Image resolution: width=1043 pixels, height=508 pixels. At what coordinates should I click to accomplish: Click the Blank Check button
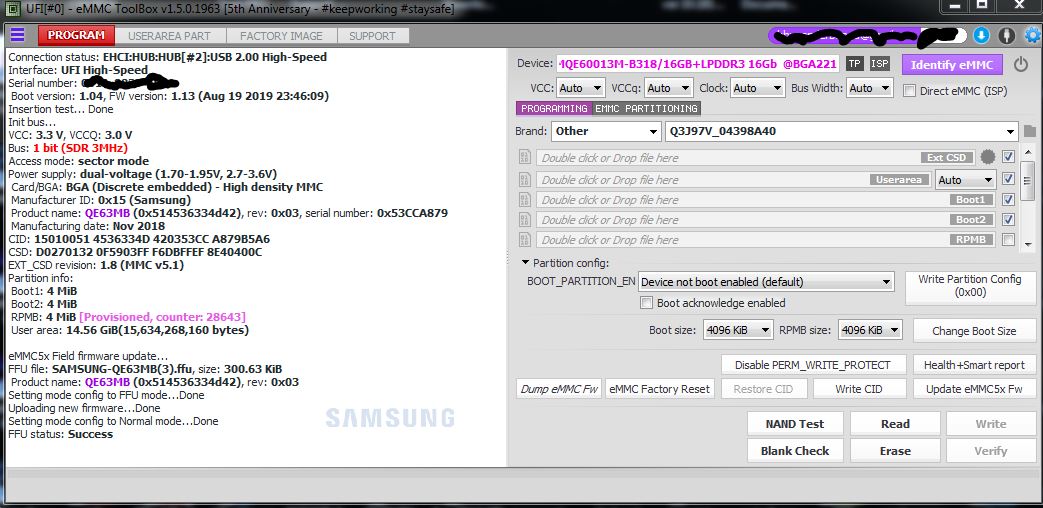(x=795, y=450)
